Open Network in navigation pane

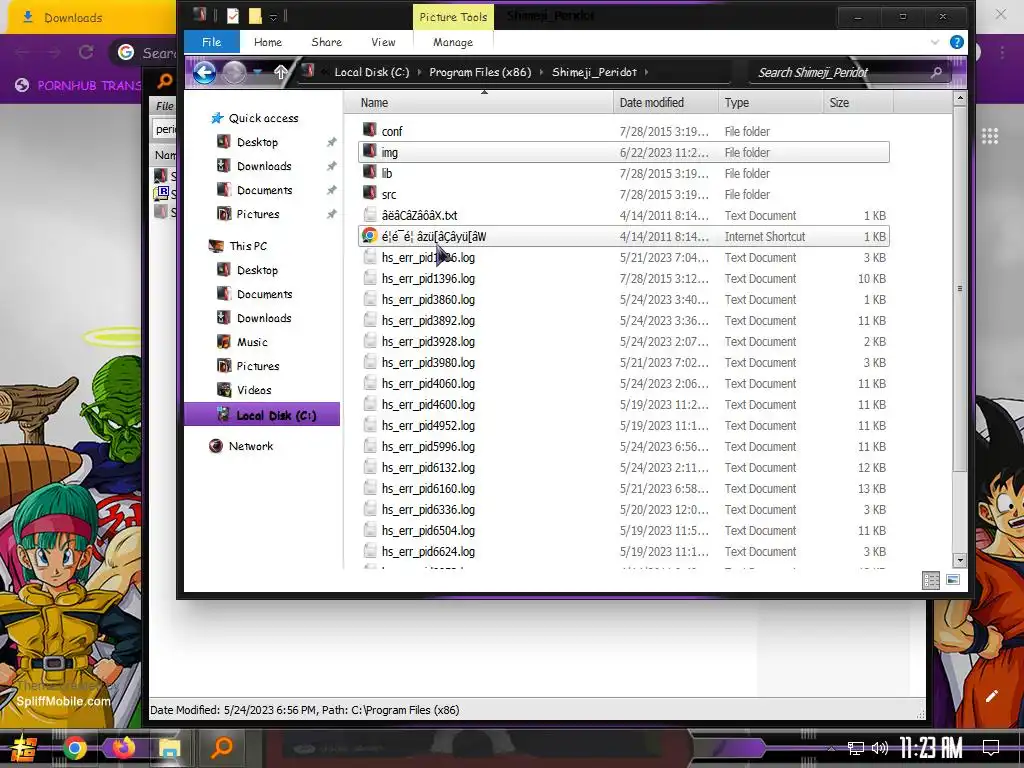[251, 446]
